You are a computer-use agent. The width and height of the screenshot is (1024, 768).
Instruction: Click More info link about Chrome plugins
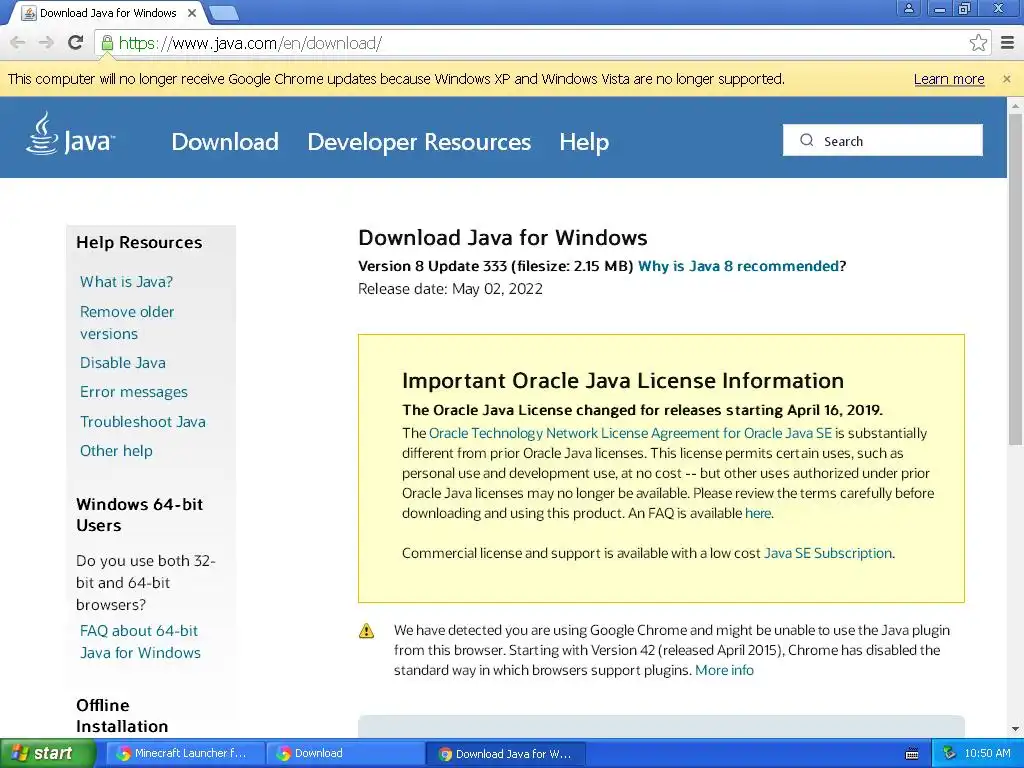coord(724,670)
